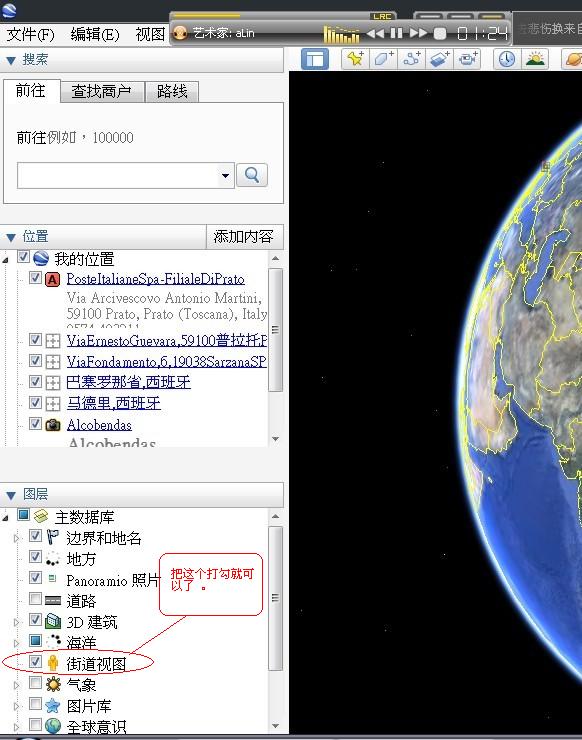Image resolution: width=582 pixels, height=740 pixels.
Task: Open the 文件(F) menu
Action: (31, 34)
